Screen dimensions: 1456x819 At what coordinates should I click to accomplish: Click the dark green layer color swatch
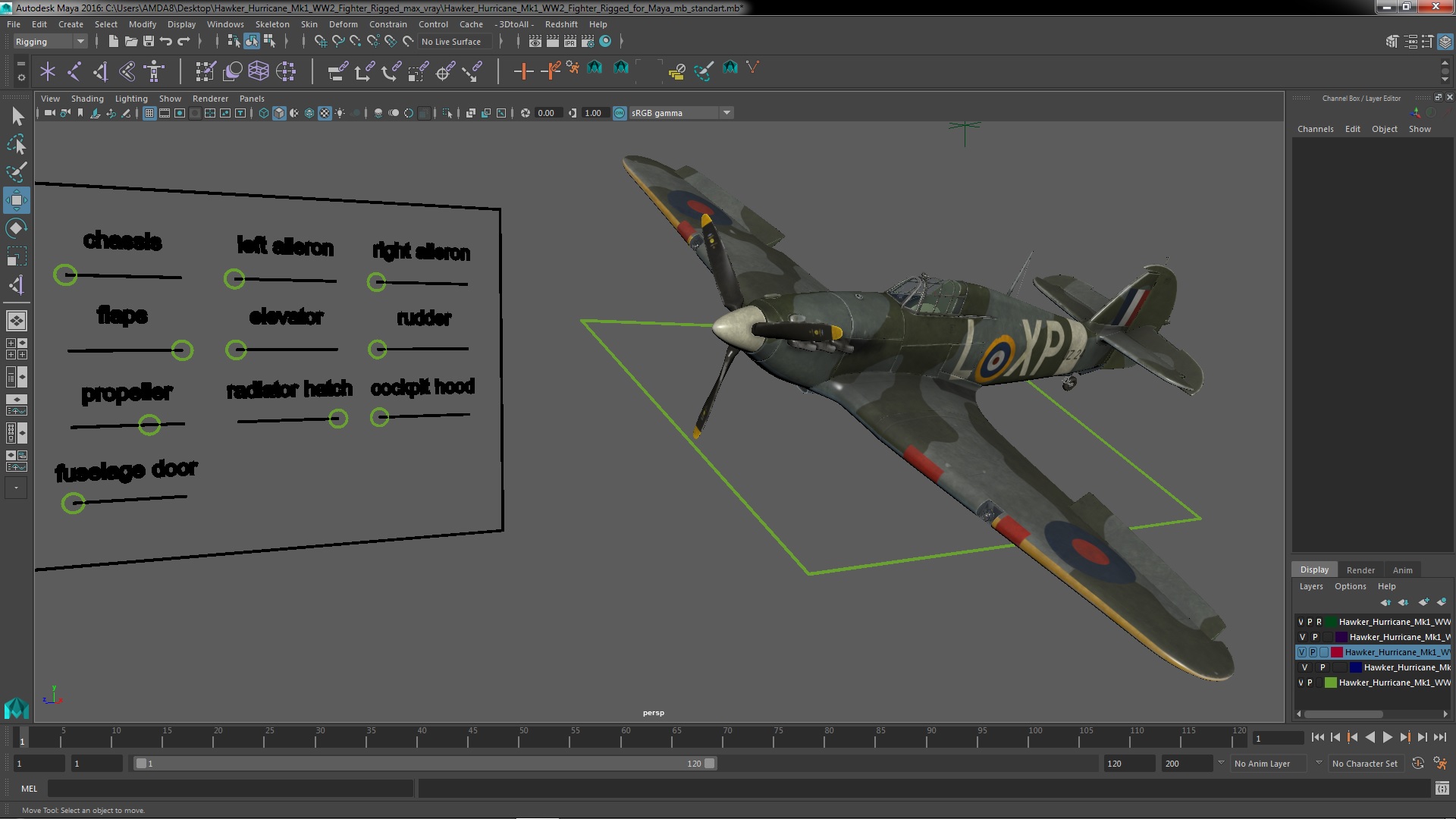[x=1331, y=622]
